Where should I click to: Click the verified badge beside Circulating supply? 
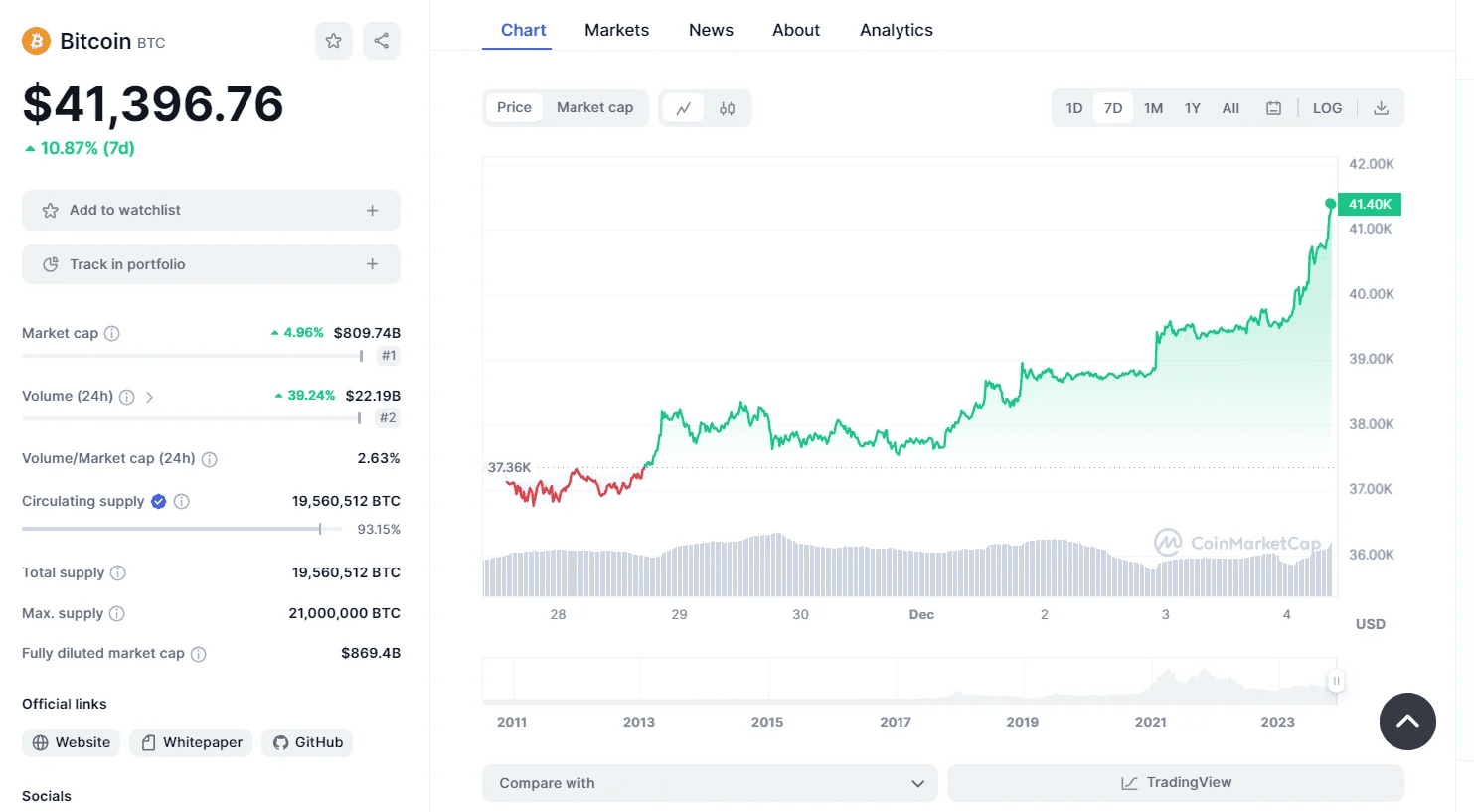point(159,502)
